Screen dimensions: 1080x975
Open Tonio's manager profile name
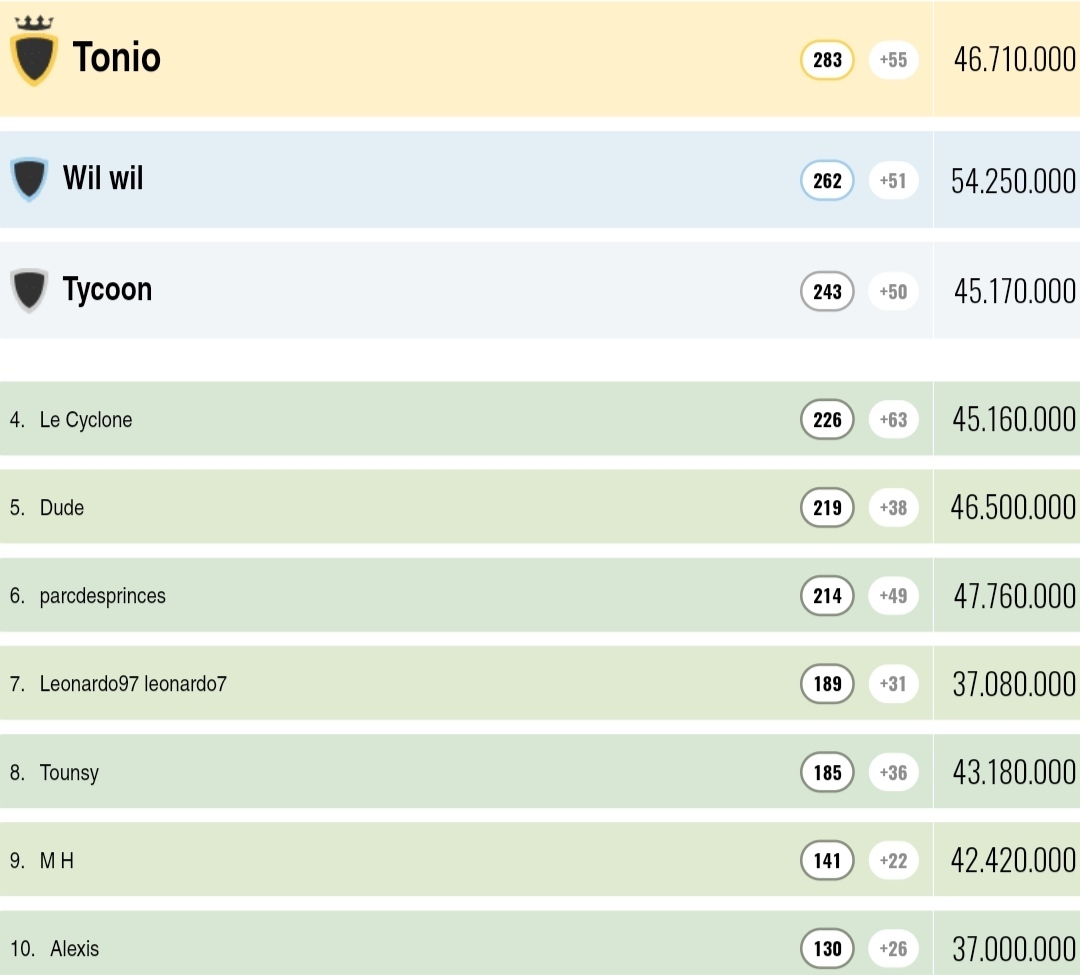tap(117, 58)
